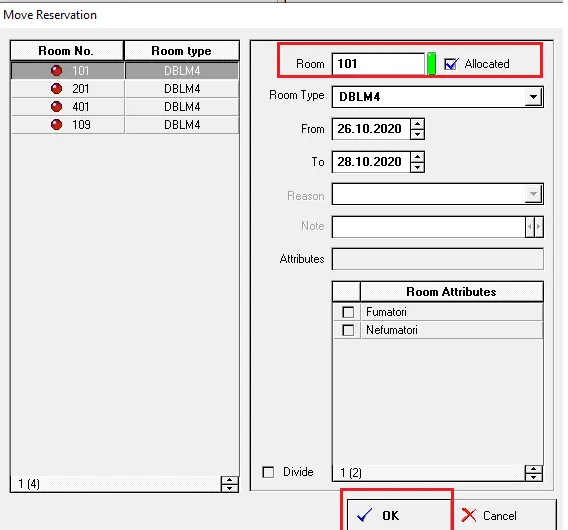Click DBLM4 type cell for room 101
The height and width of the screenshot is (530, 568).
point(182,70)
